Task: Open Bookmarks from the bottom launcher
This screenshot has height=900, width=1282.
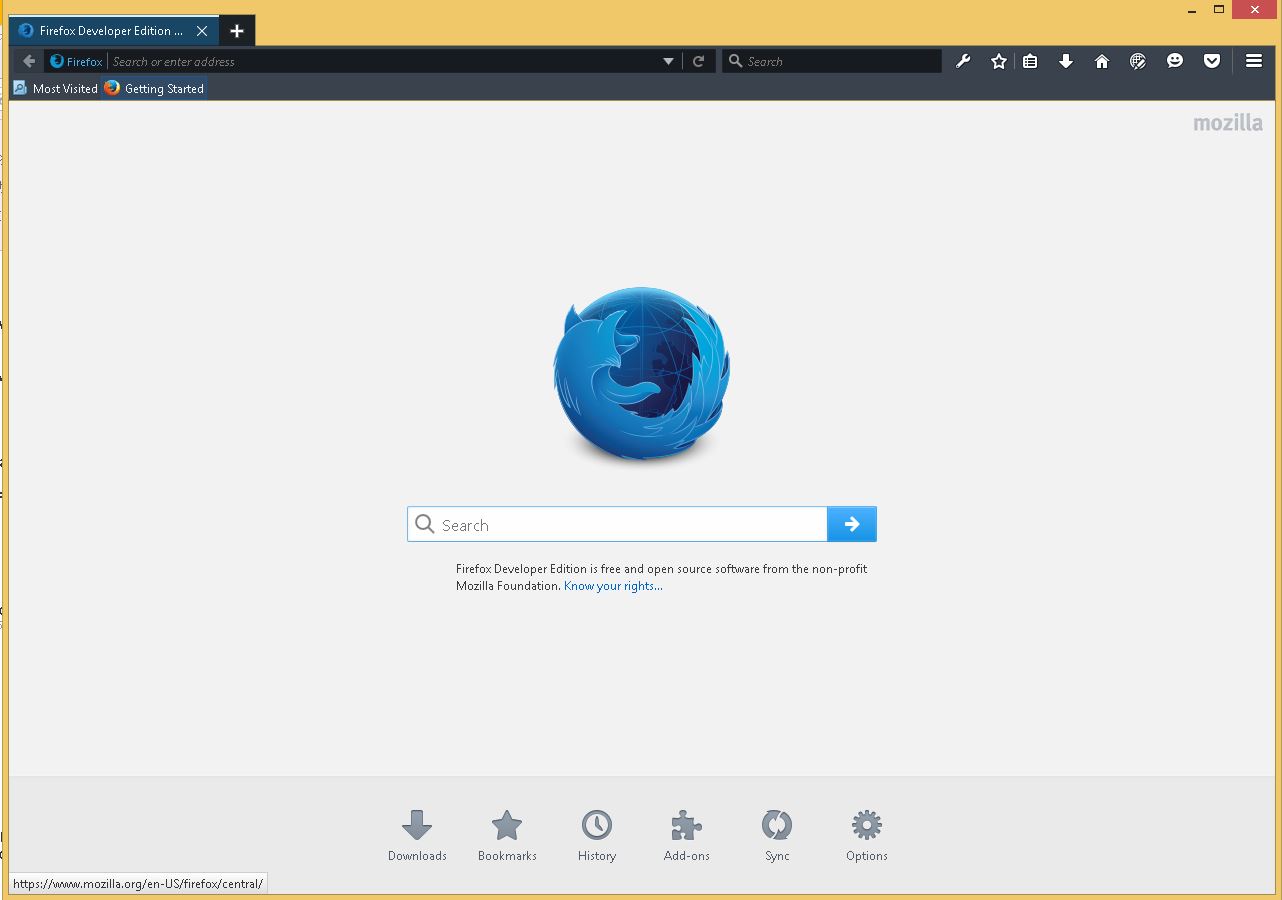Action: point(507,836)
